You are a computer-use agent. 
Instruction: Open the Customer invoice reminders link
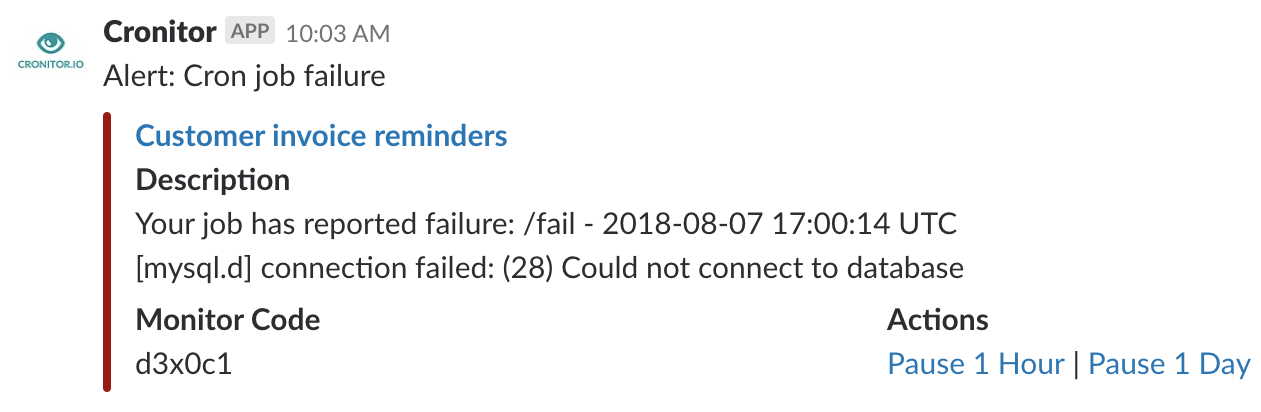(321, 135)
